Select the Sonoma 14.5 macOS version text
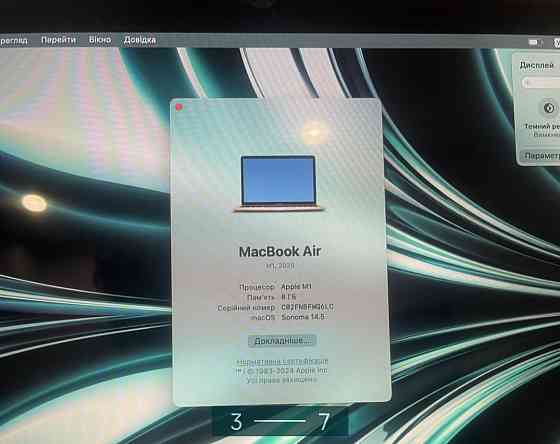This screenshot has width=560, height=444. tap(303, 317)
